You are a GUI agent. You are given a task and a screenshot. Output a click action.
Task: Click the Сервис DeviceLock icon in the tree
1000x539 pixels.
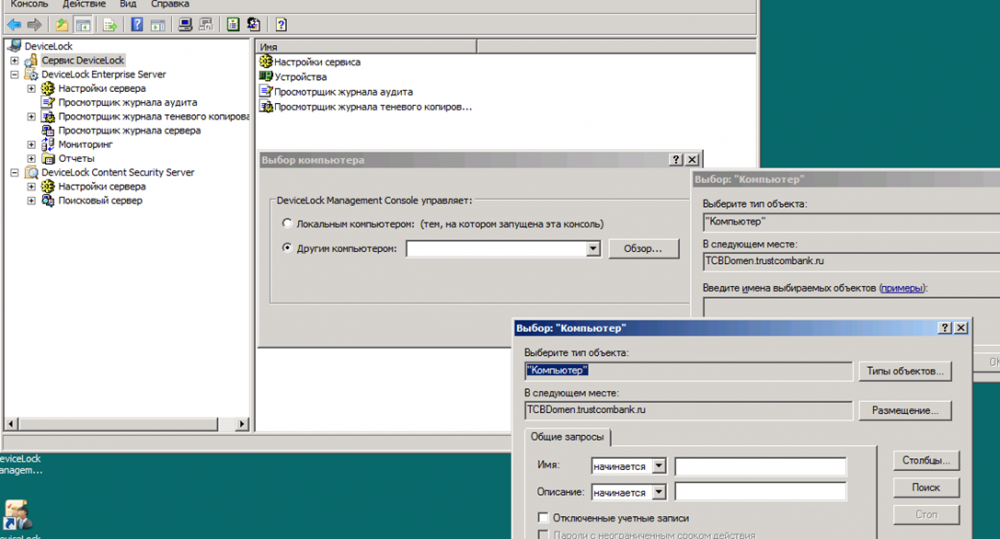[x=31, y=61]
